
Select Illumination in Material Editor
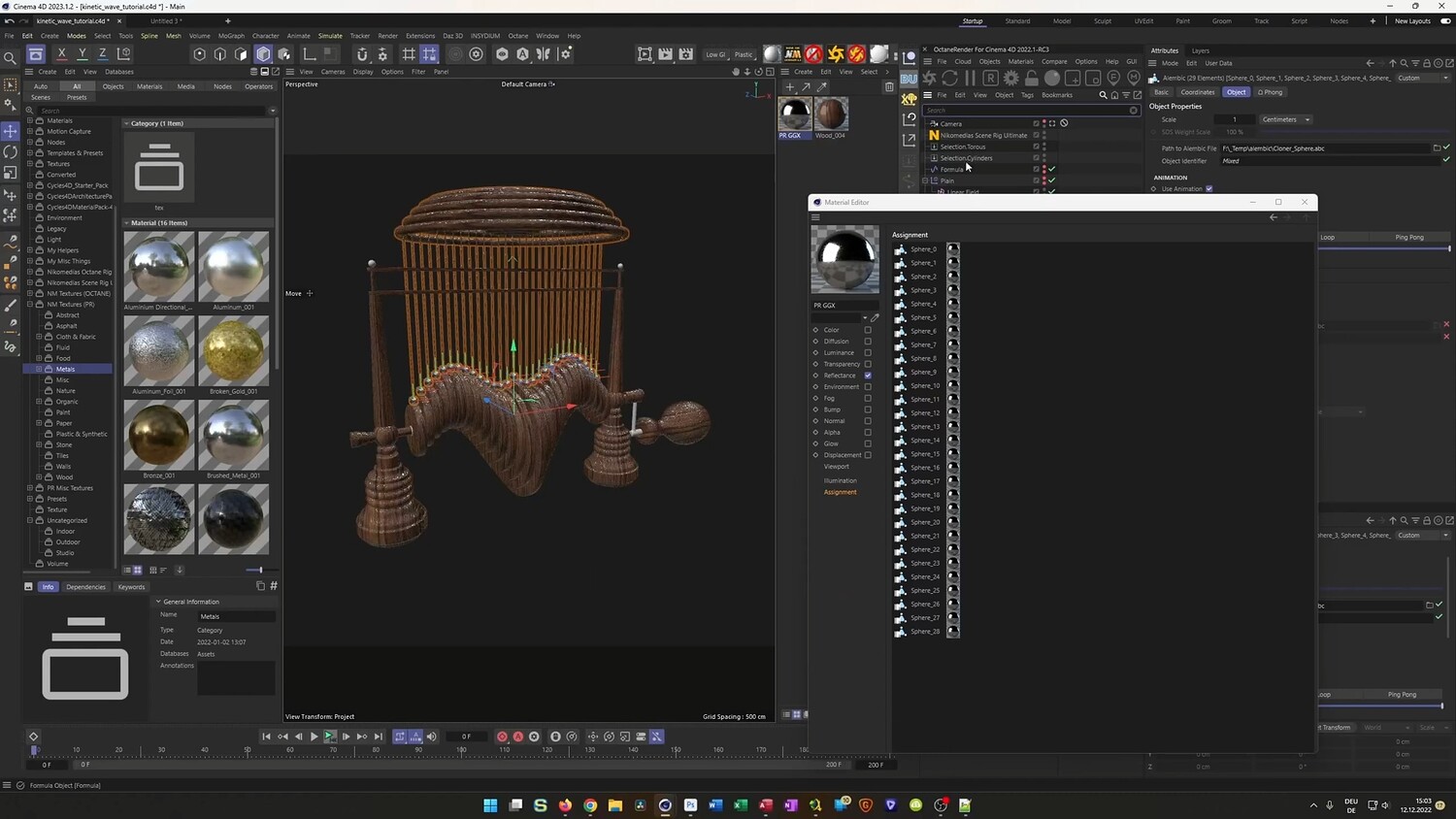(840, 480)
